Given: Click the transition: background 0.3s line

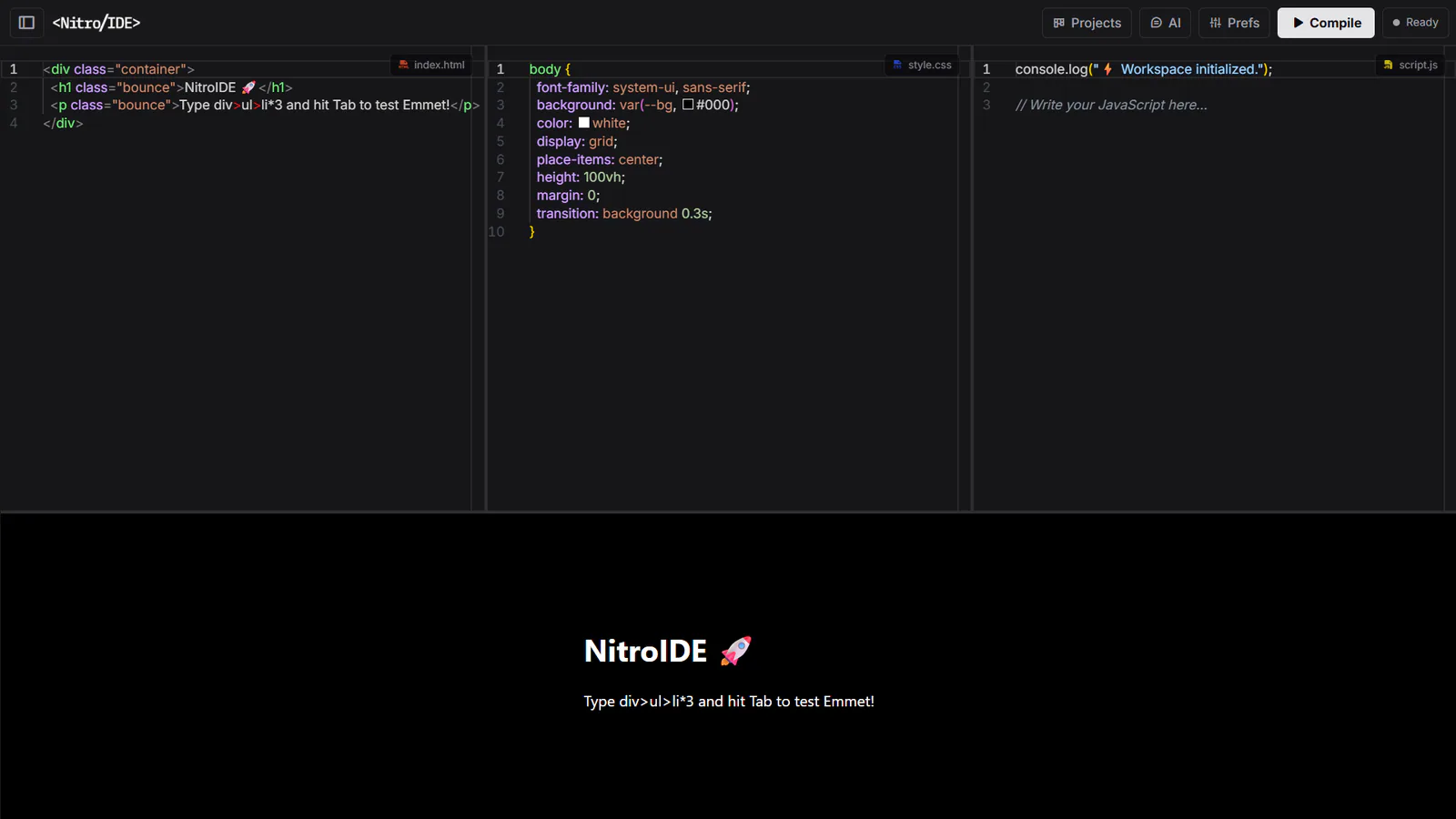Looking at the screenshot, I should click(624, 214).
